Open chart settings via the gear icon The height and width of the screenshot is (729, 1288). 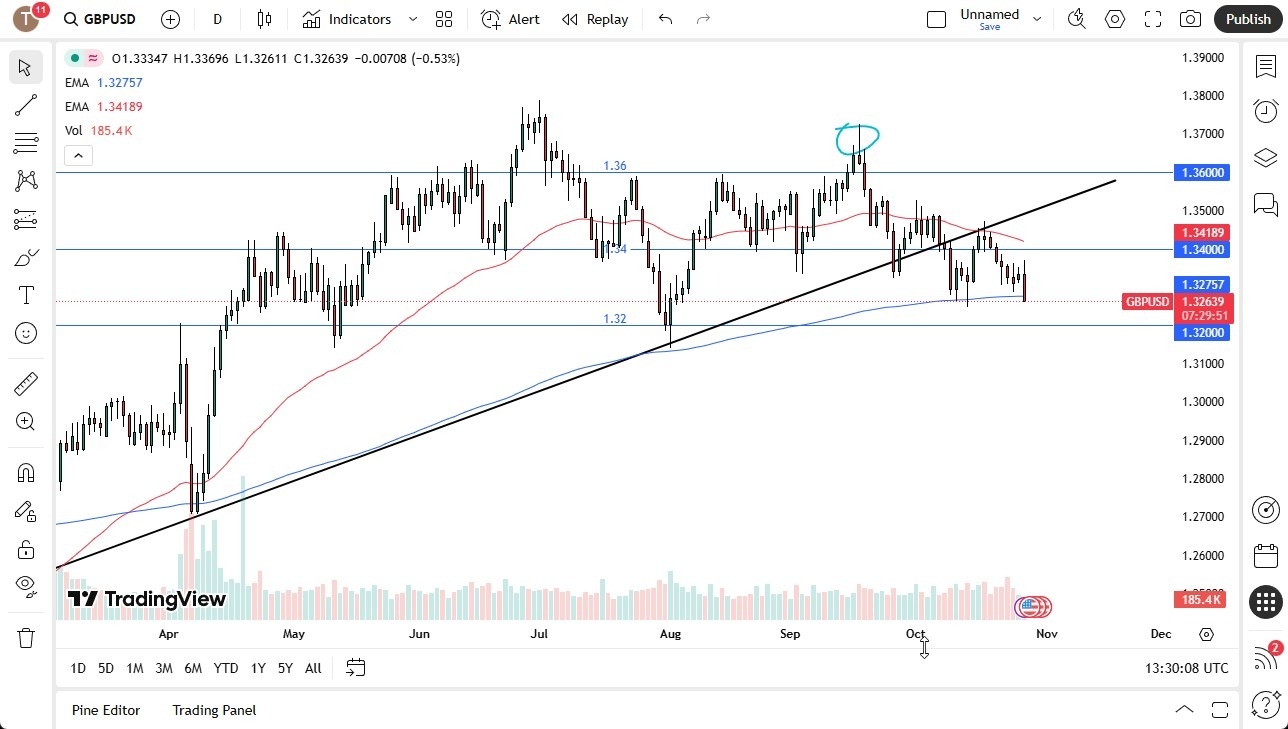[x=1114, y=19]
